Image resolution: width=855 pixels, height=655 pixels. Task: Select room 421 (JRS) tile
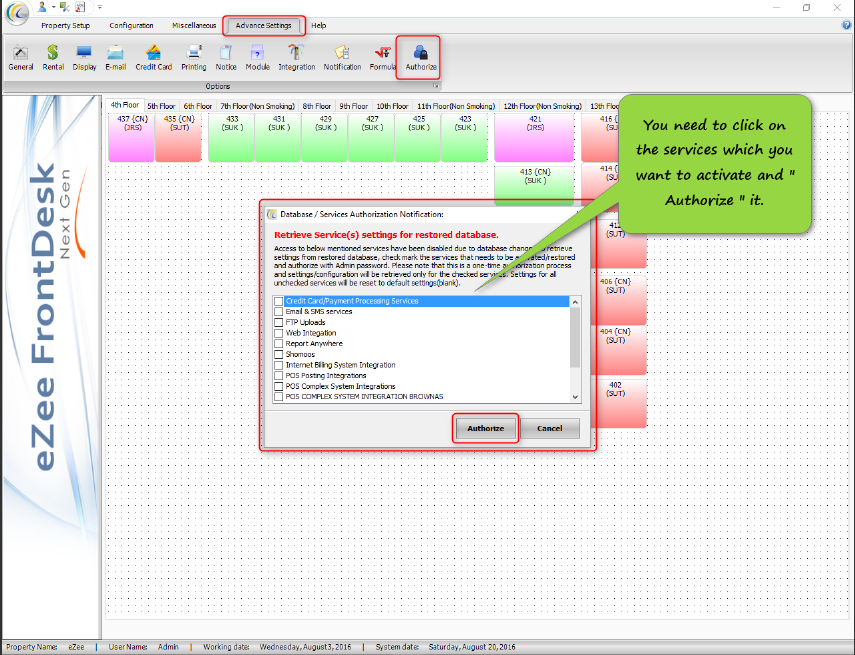534,137
